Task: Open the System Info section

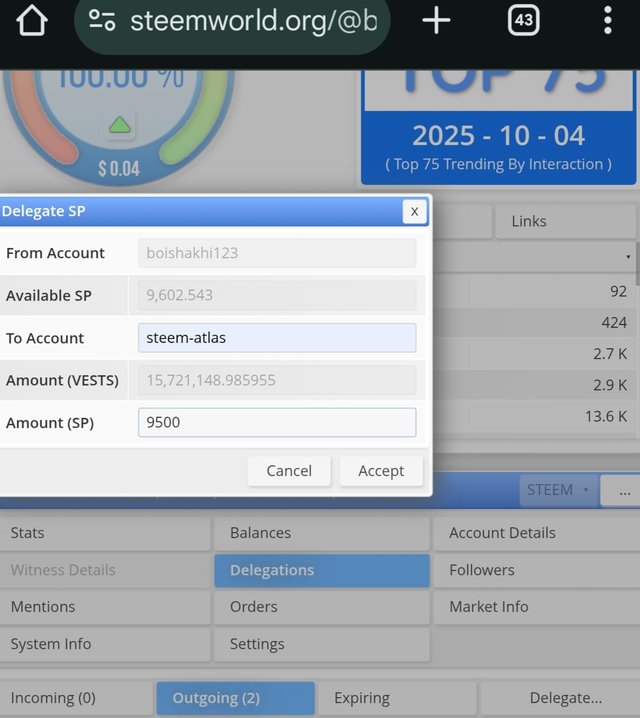Action: click(105, 644)
